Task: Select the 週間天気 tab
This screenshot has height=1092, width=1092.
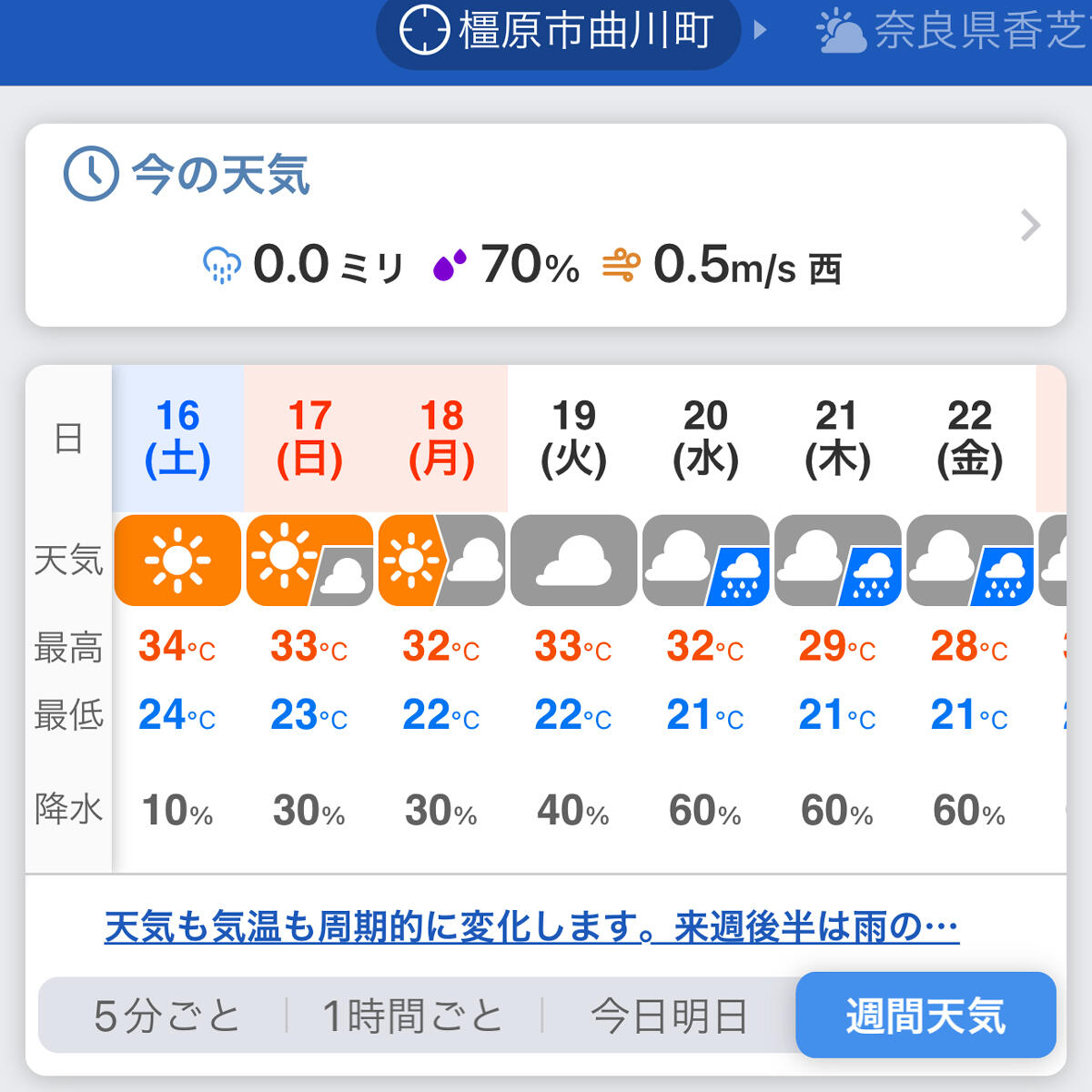Action: click(x=925, y=1015)
